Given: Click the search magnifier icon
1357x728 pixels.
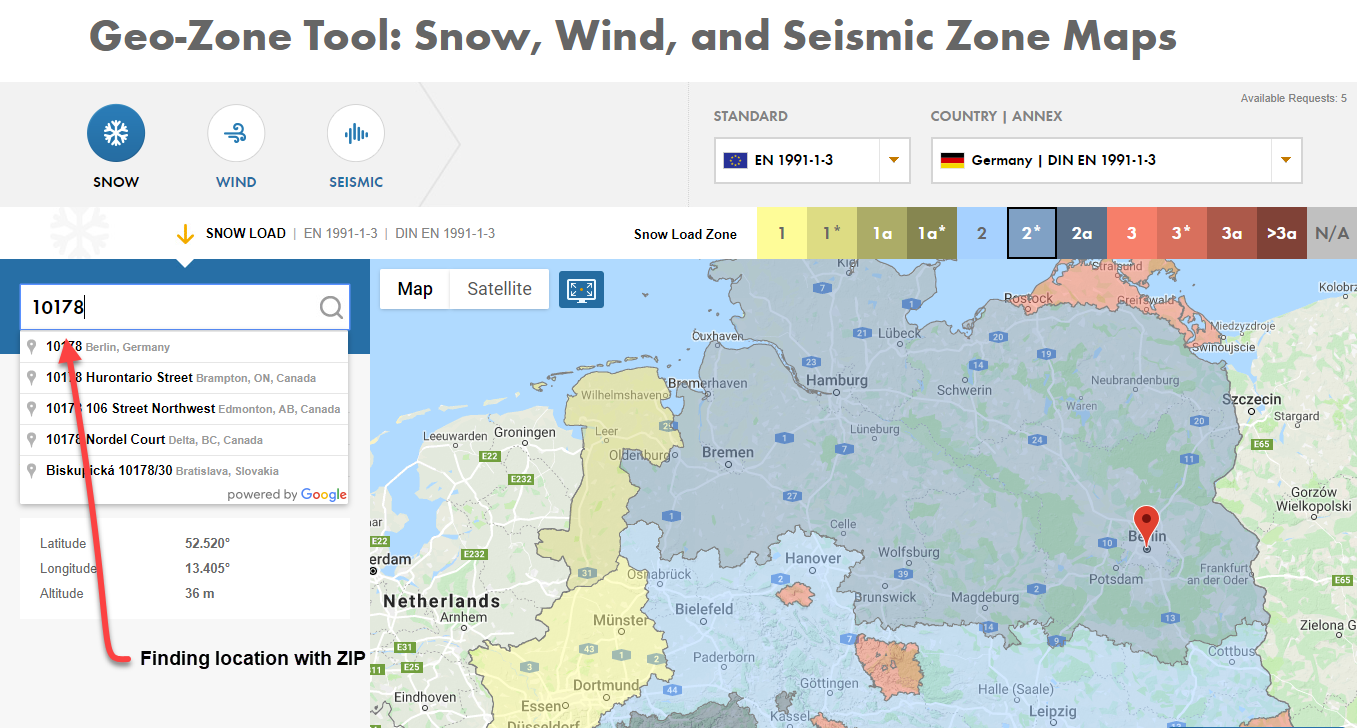Looking at the screenshot, I should (x=331, y=307).
